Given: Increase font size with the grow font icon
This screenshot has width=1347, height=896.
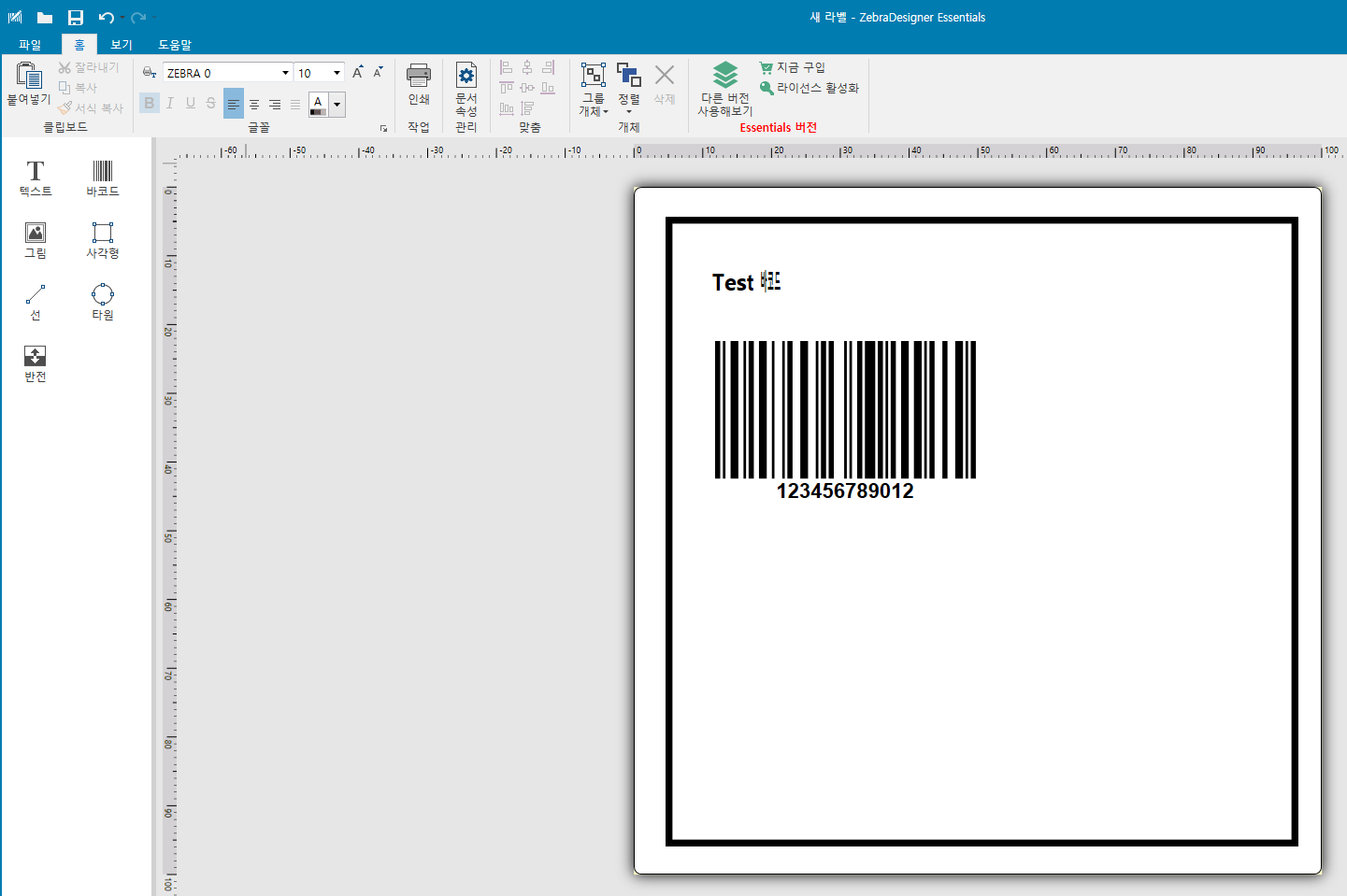Looking at the screenshot, I should (x=358, y=72).
